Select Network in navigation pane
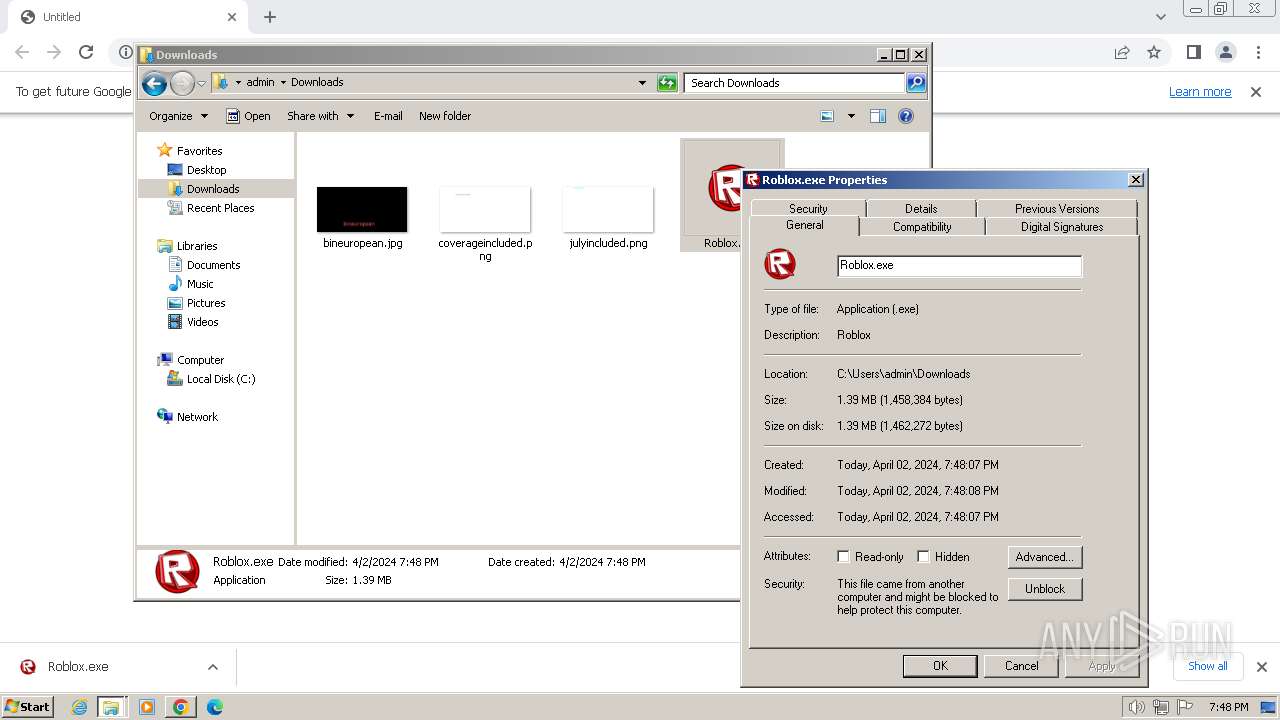Screen dimensions: 1280x720 click(x=187, y=417)
